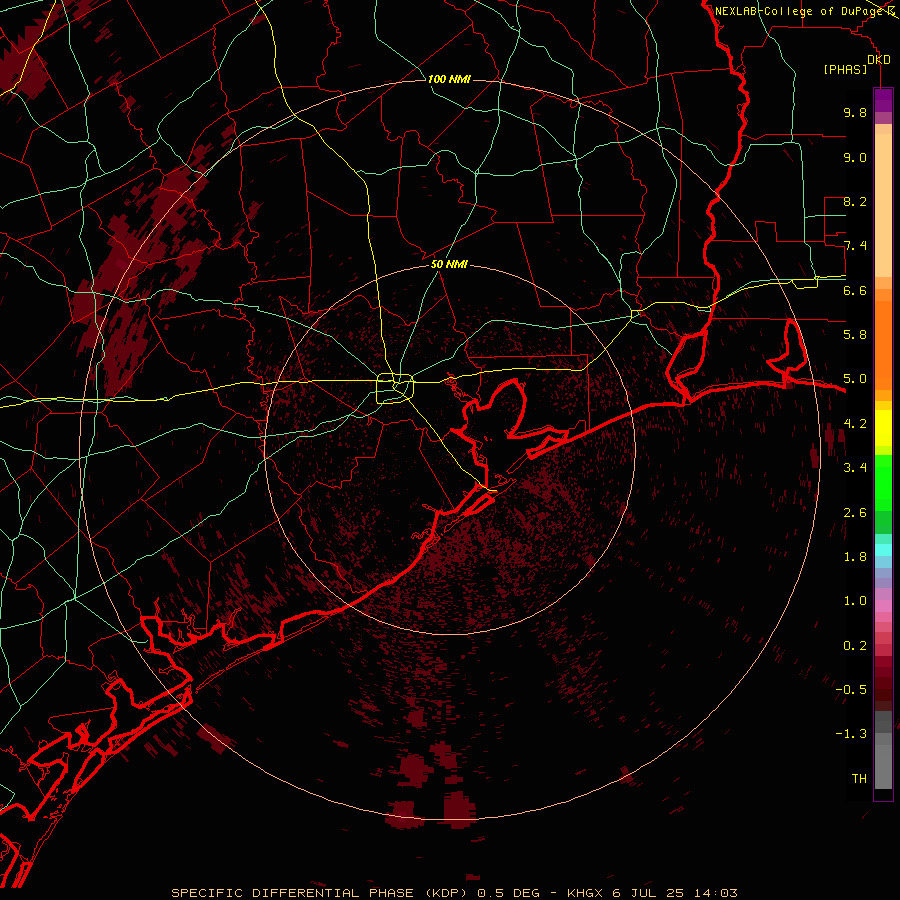Click the "KHGX 6 JUL 25 14:03" timestamp text
Screen dimensions: 900x900
652,893
